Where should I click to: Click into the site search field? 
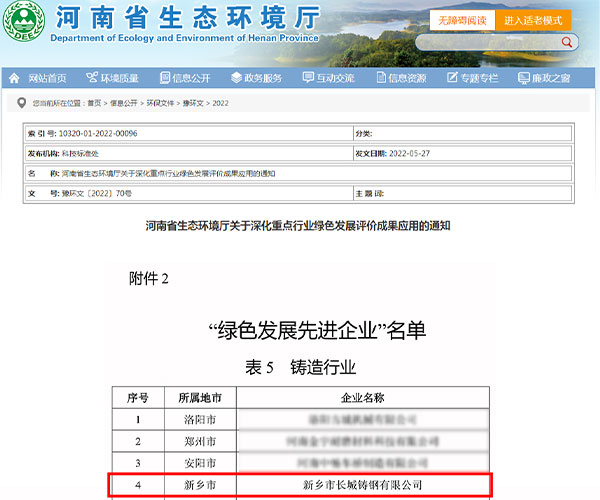click(x=485, y=42)
